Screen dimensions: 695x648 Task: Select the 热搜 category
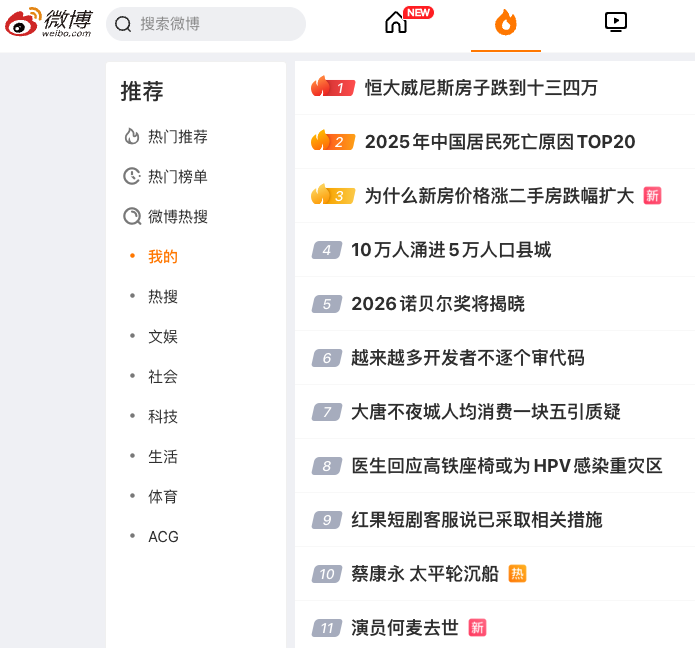point(163,297)
